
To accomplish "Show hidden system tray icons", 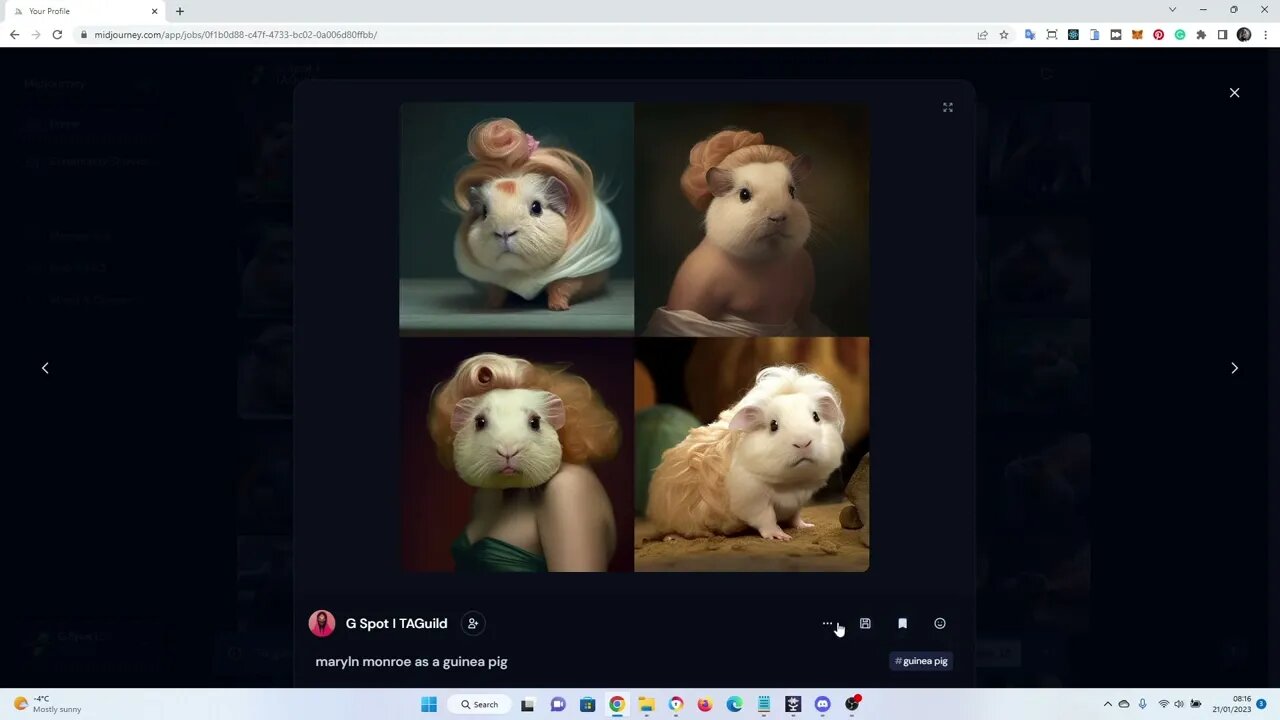I will coord(1107,704).
